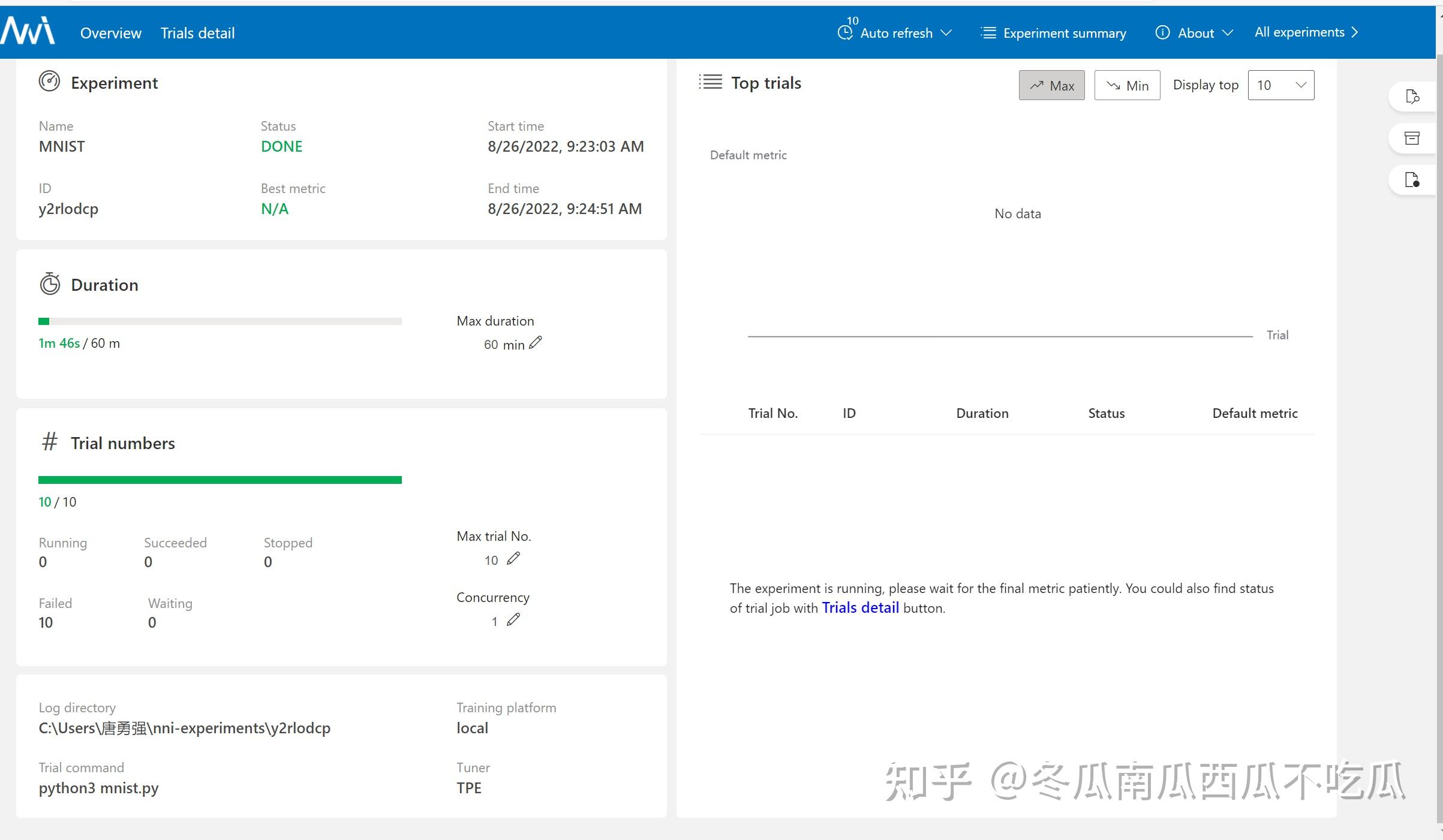Viewport: 1443px width, 840px height.
Task: Click the N/A best metric value
Action: click(275, 209)
